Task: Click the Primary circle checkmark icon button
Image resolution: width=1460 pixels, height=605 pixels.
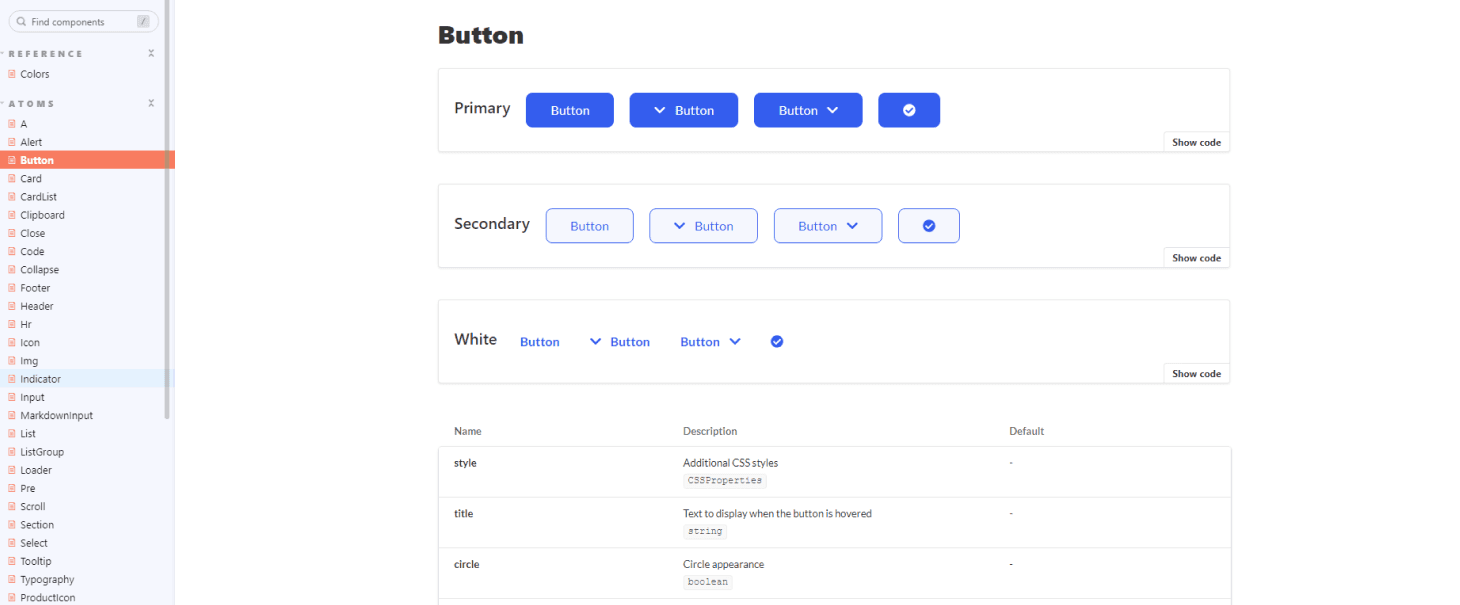Action: coord(909,110)
